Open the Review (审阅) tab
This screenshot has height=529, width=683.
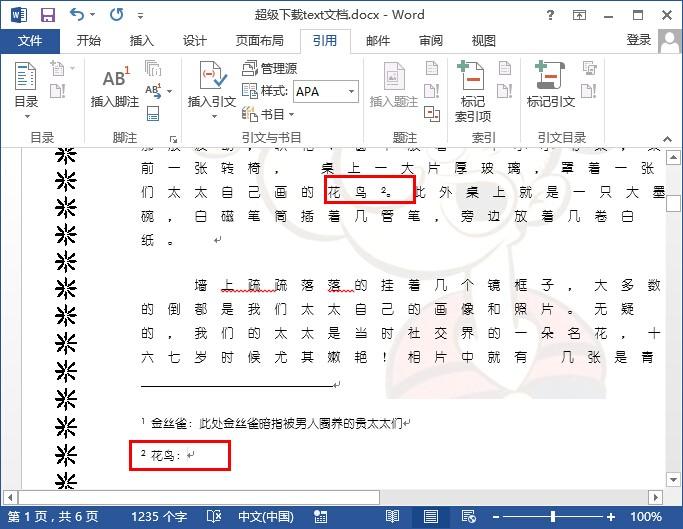click(x=431, y=40)
